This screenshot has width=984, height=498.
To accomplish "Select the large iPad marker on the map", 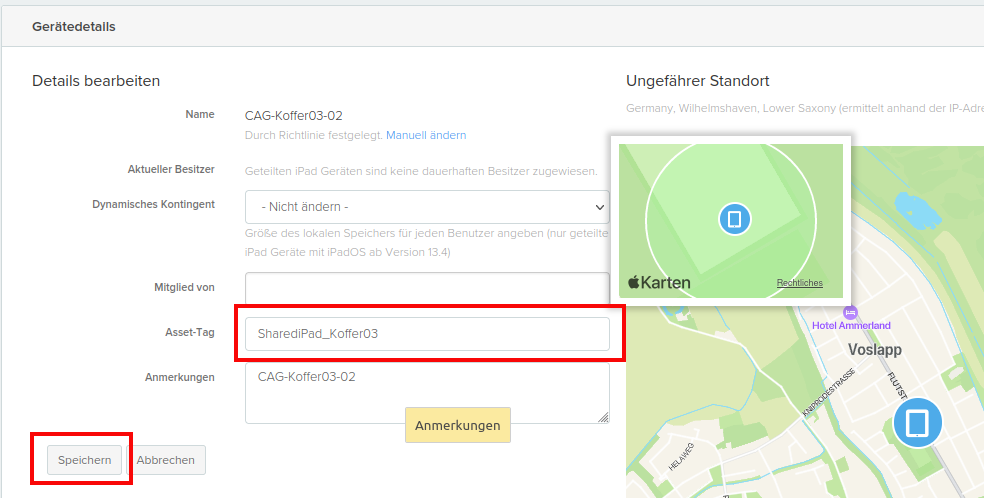I will coord(917,423).
